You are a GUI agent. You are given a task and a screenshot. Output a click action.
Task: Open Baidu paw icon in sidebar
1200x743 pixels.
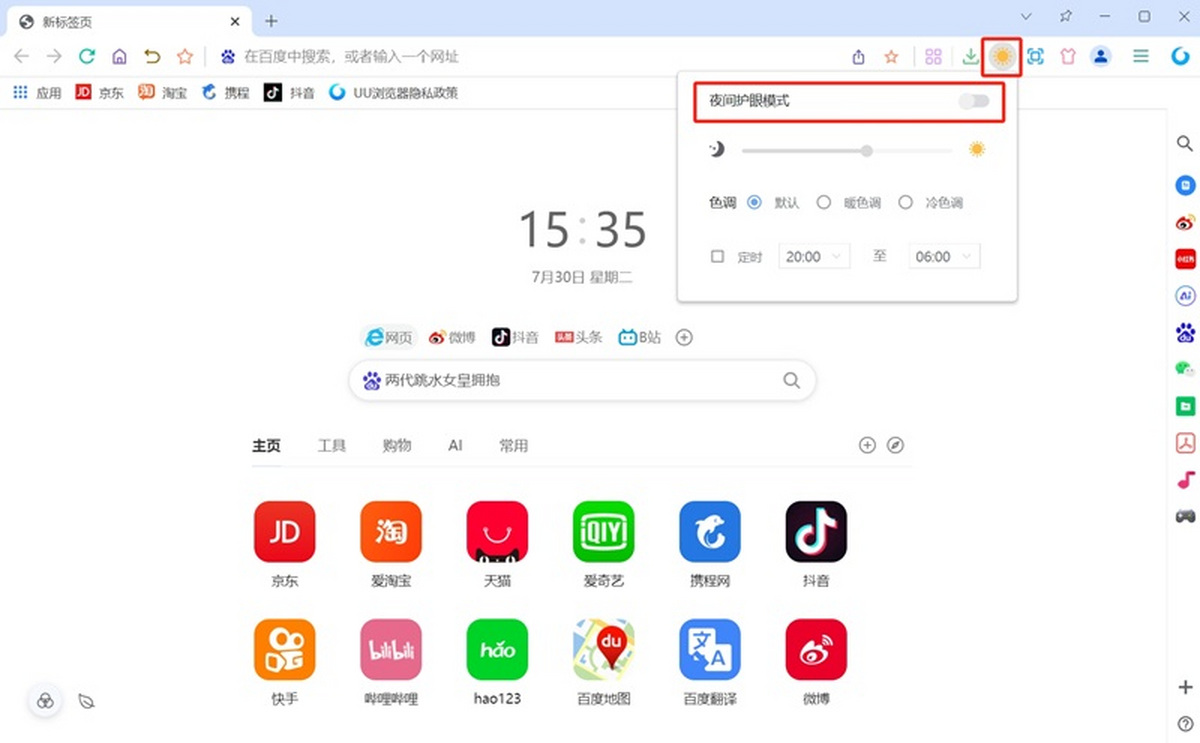[x=1185, y=333]
